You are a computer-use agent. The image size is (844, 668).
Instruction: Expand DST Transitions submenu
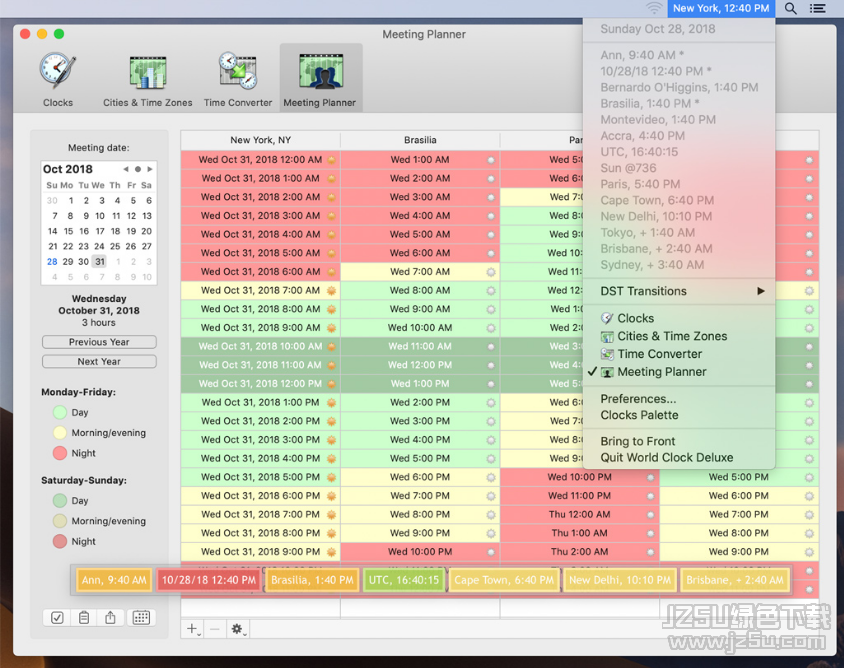click(679, 291)
